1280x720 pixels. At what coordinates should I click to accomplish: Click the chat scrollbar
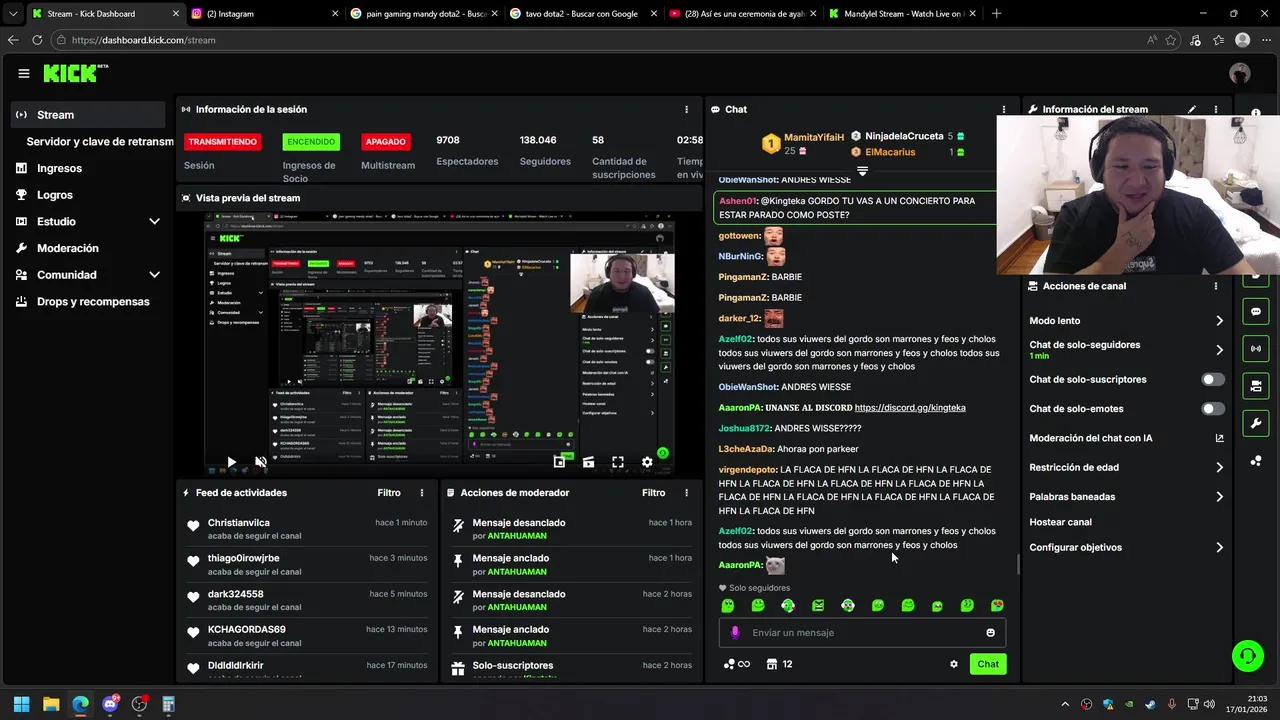pos(1018,565)
